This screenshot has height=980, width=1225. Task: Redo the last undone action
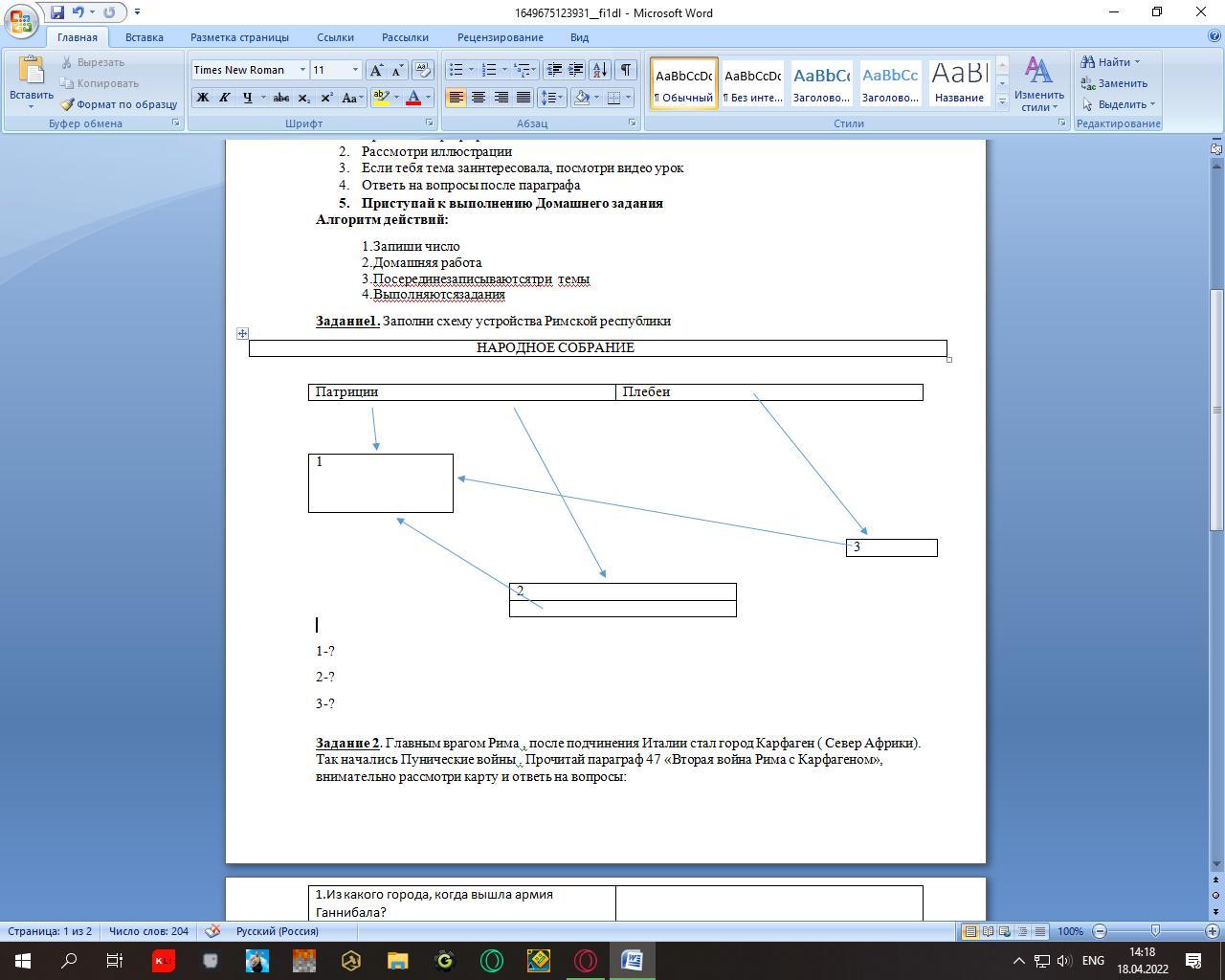tap(109, 12)
